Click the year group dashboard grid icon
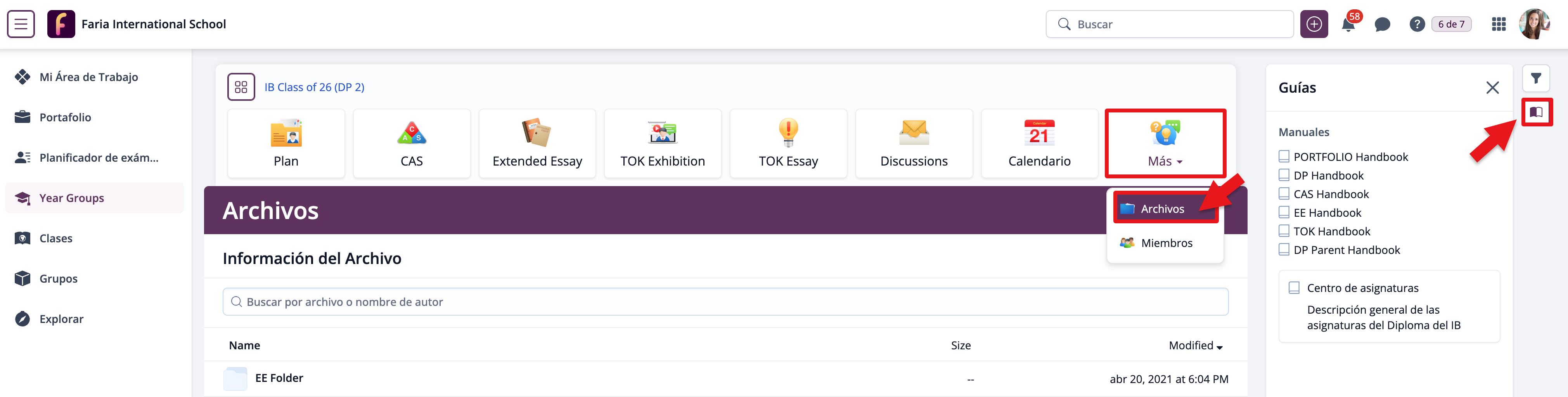This screenshot has width=1568, height=397. 241,87
